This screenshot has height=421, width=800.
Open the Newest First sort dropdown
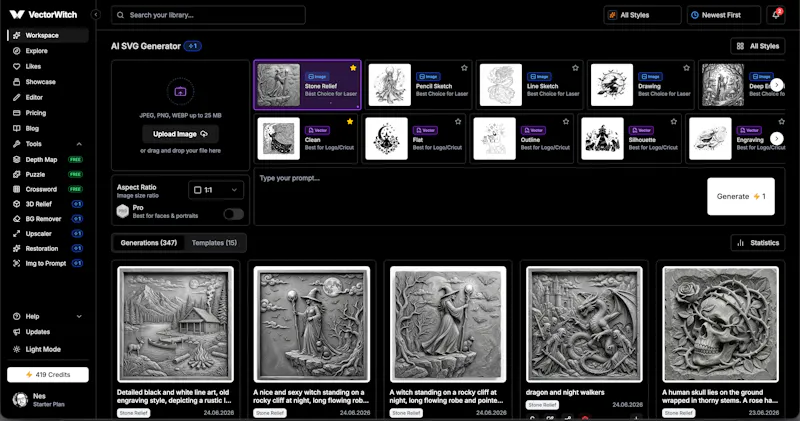[x=723, y=15]
